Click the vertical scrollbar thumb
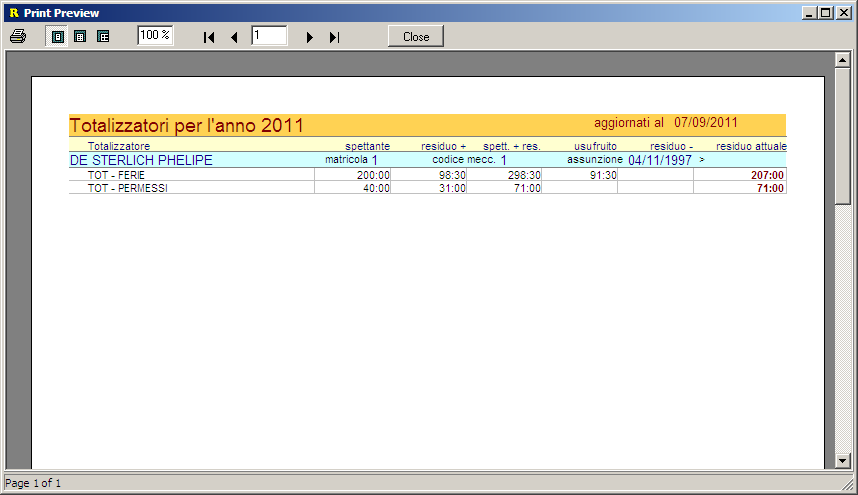The width and height of the screenshot is (858, 495). (843, 136)
